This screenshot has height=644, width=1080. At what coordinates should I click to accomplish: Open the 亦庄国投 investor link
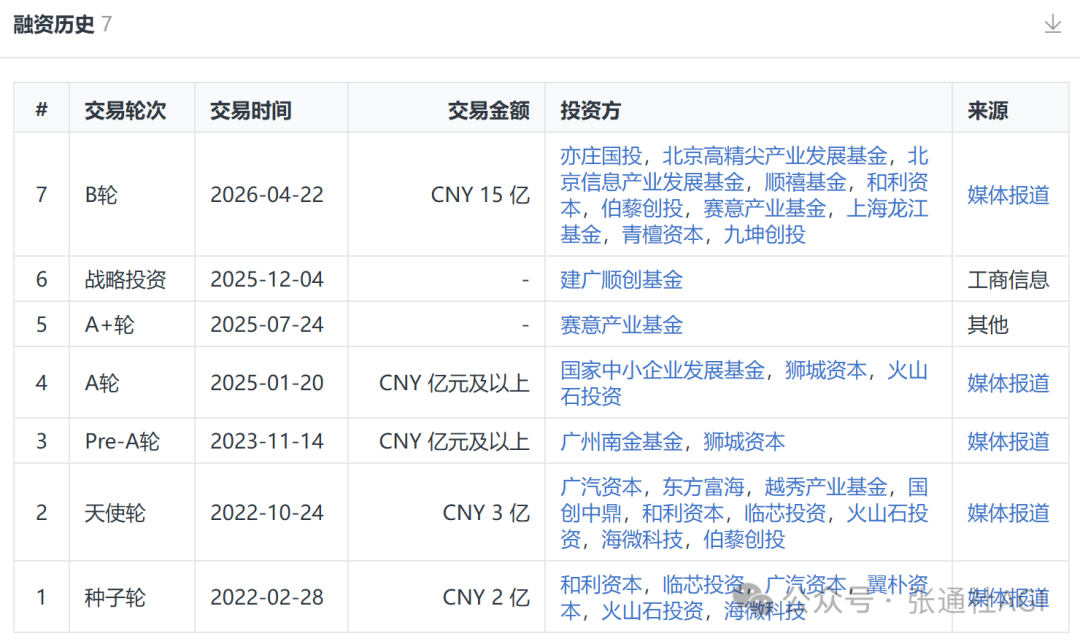pos(601,156)
